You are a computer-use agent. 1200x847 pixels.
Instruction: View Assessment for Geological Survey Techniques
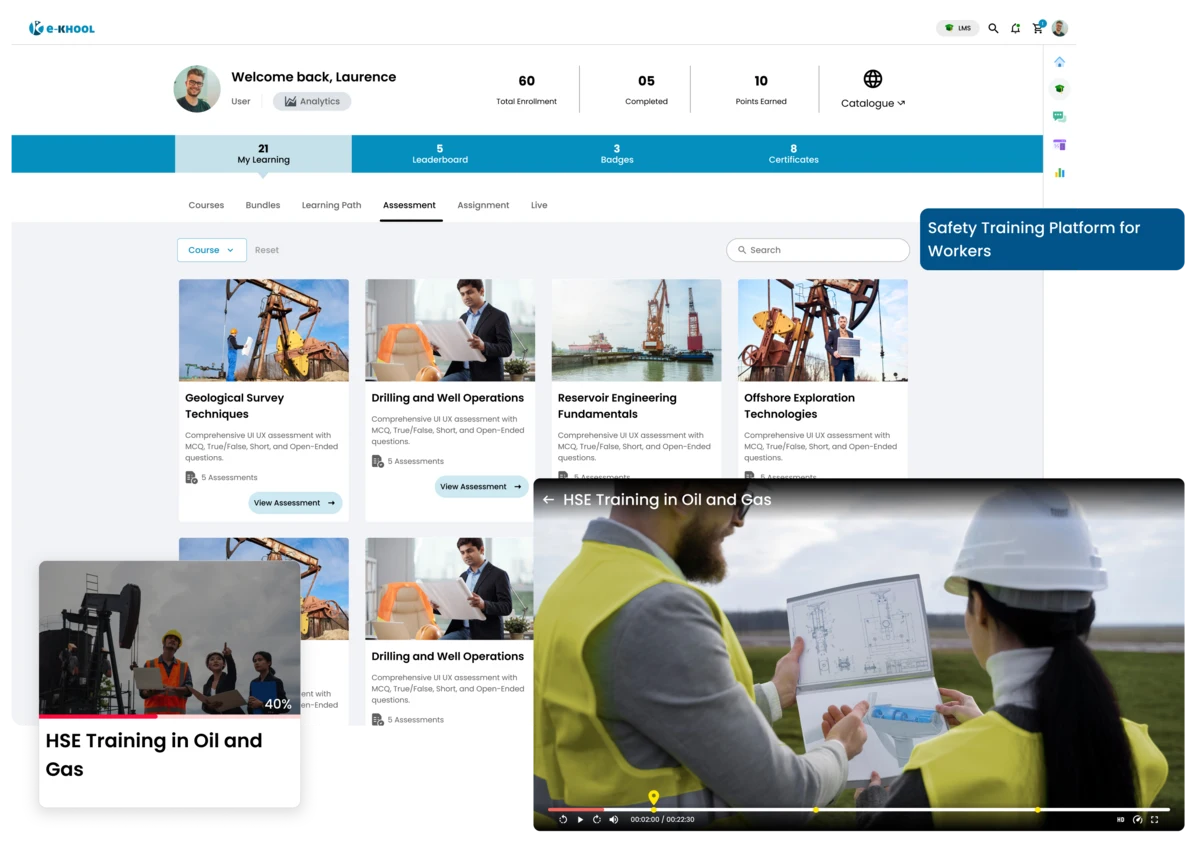[295, 503]
